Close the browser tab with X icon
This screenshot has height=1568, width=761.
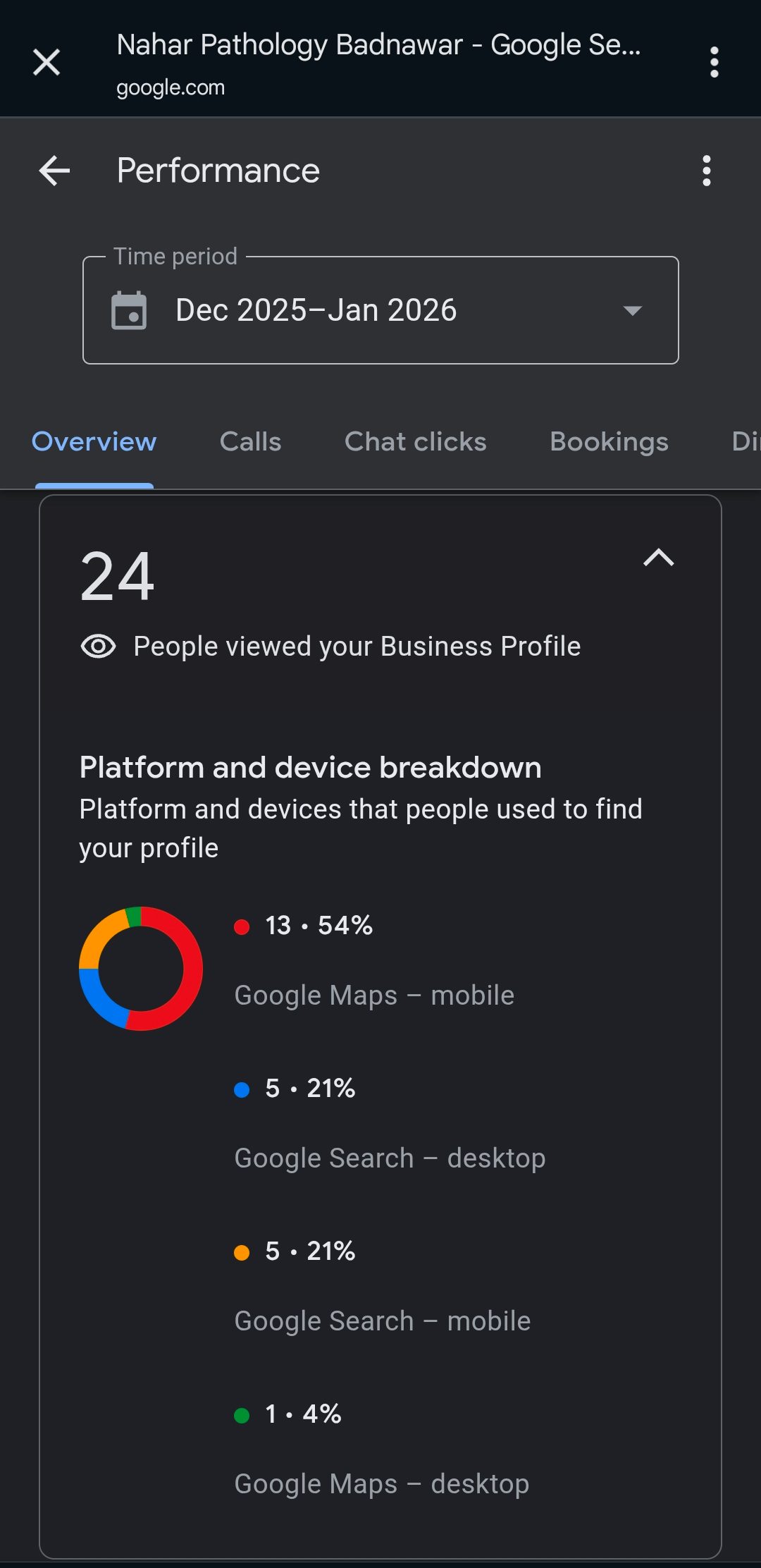tap(47, 62)
